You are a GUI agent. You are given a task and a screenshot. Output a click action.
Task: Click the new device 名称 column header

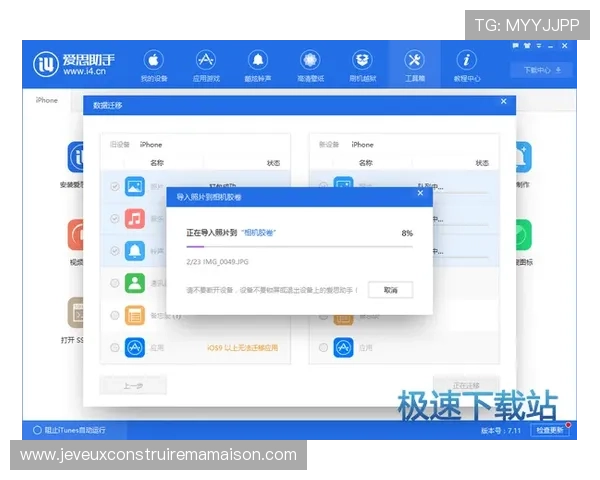[365, 163]
